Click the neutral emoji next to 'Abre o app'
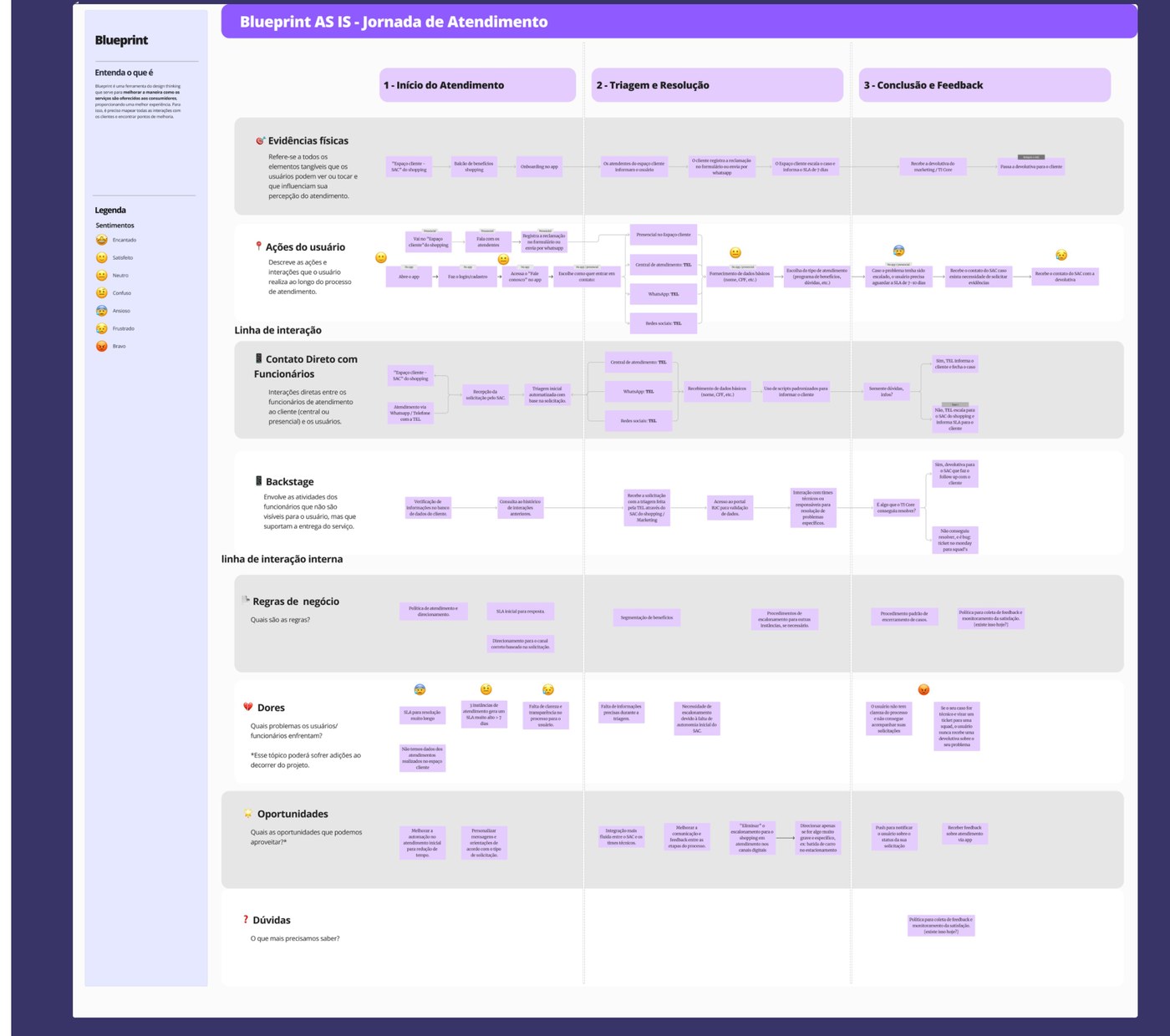1170x1036 pixels. point(381,257)
